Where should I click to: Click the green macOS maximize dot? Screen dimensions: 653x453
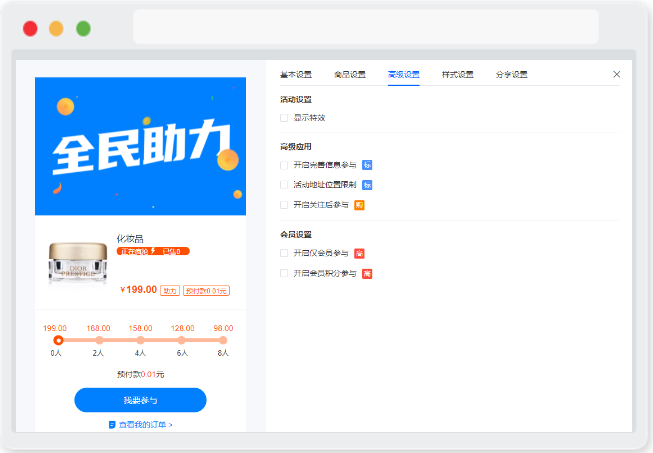(83, 29)
